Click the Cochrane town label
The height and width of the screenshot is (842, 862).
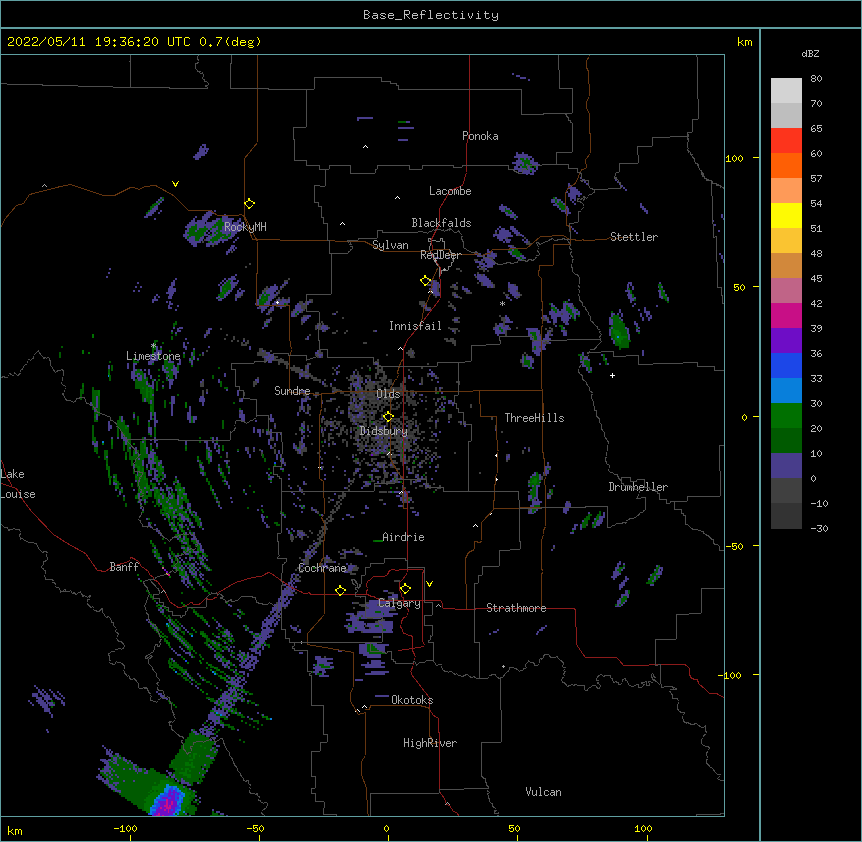coord(322,568)
